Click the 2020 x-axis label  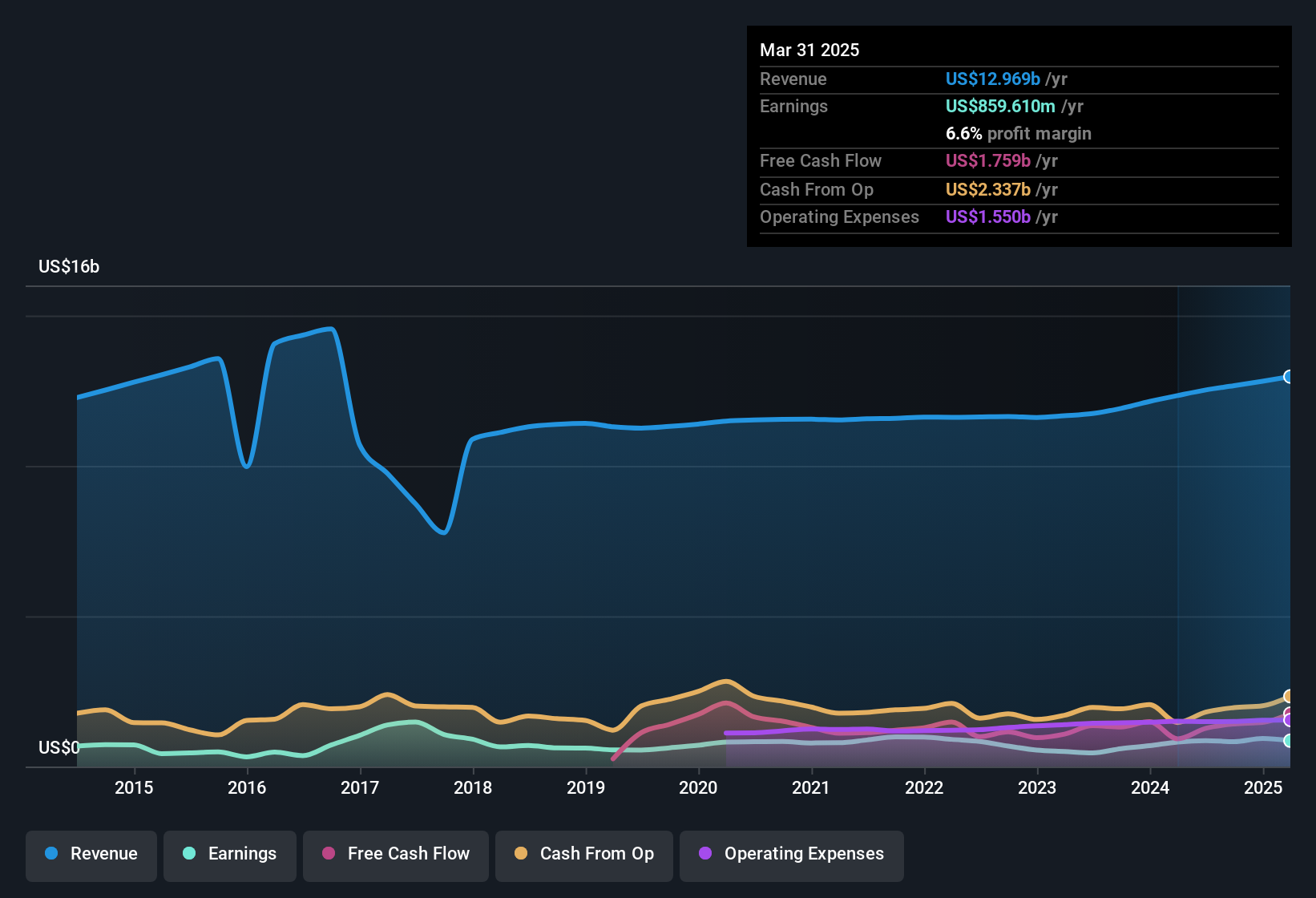click(x=698, y=787)
